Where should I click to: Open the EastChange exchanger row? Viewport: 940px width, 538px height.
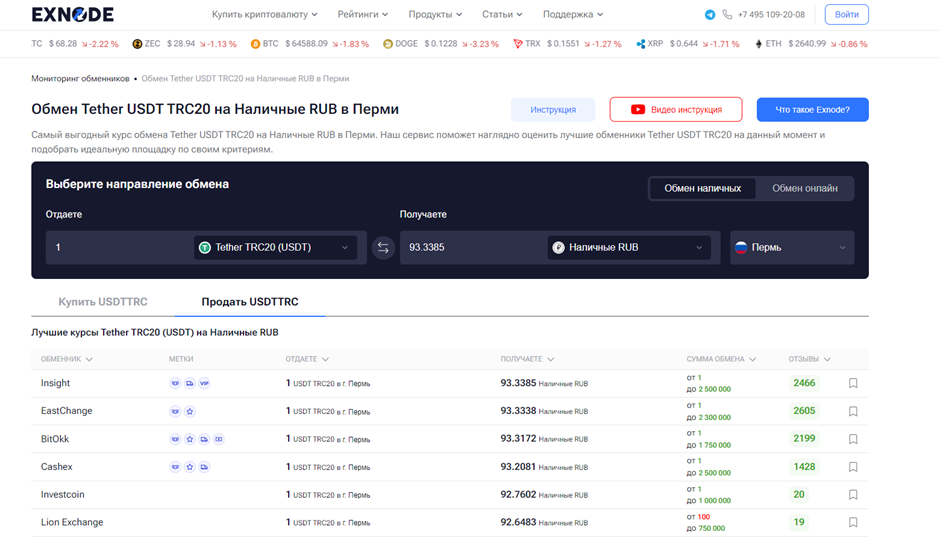point(450,411)
